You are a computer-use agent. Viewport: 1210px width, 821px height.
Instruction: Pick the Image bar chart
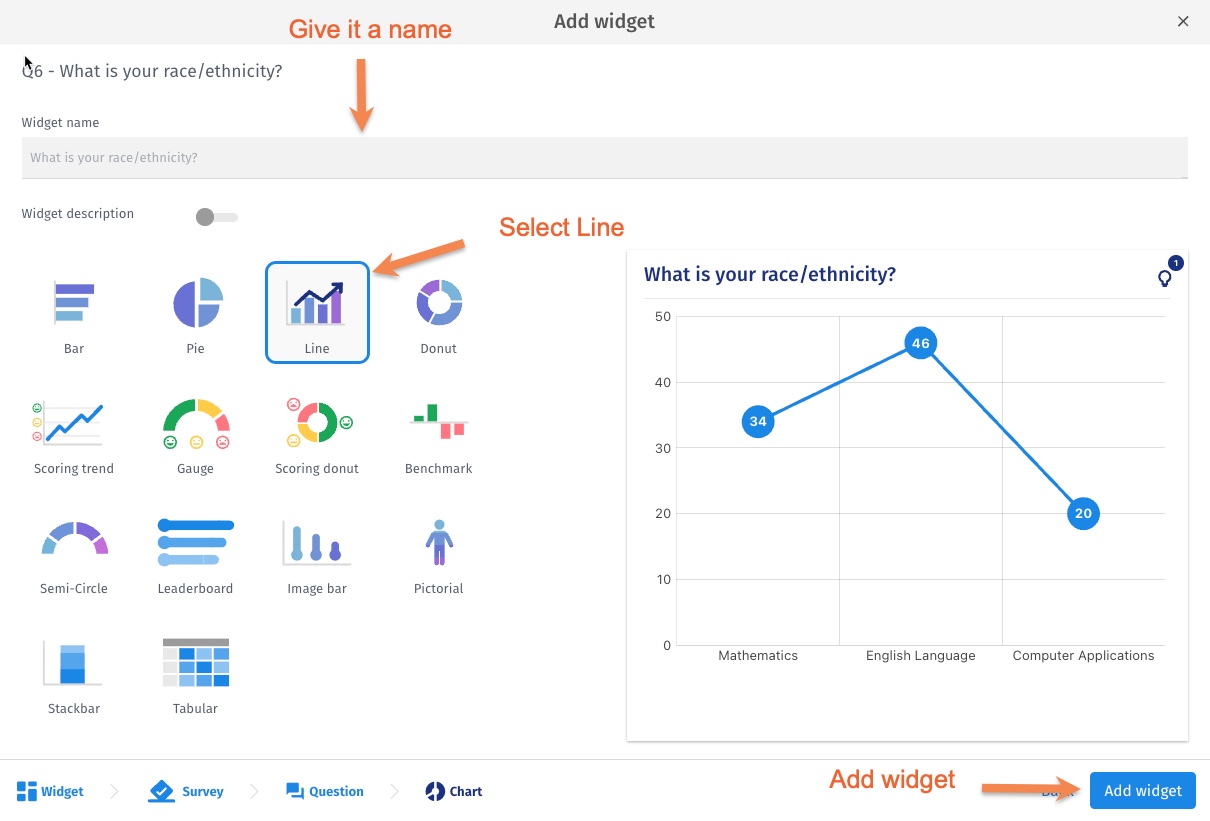point(317,543)
